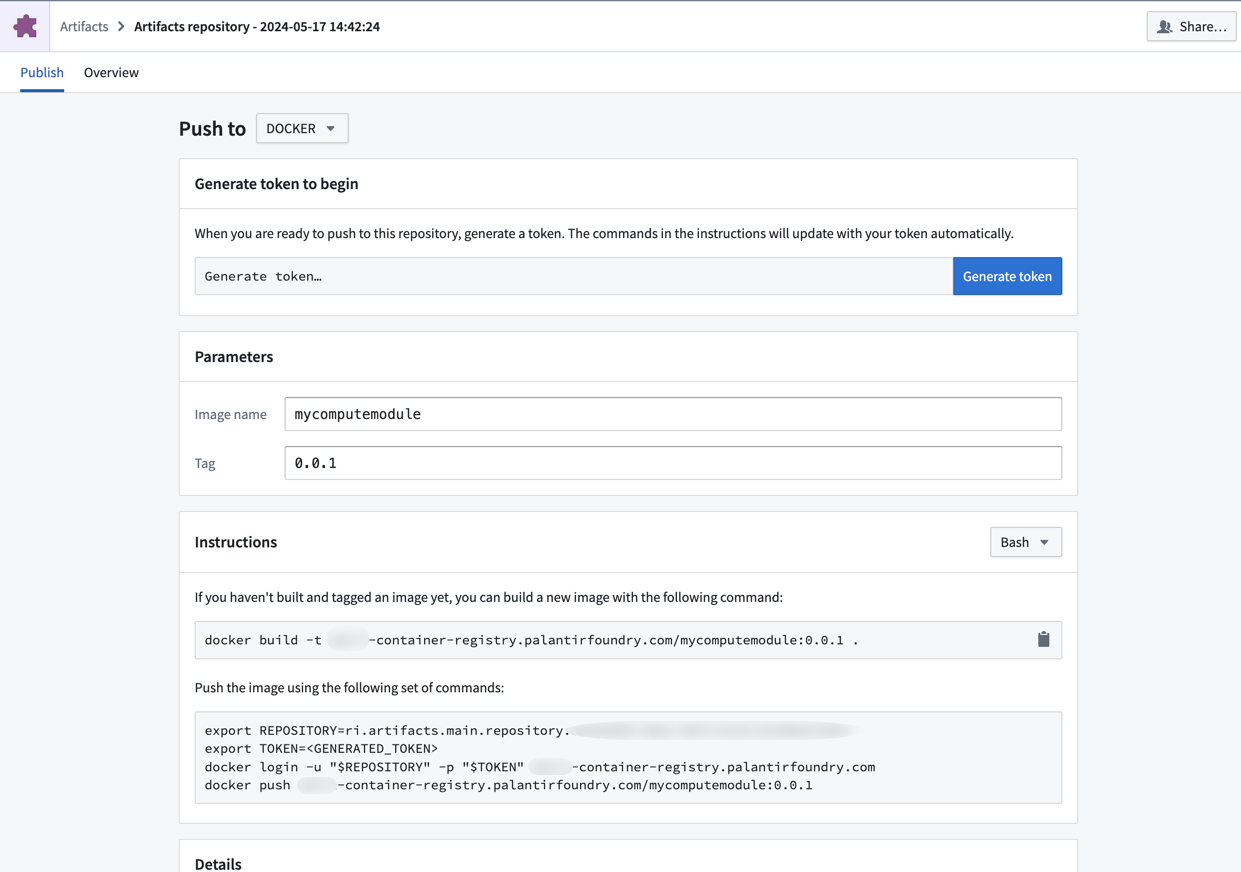Click the export TOKEN=<GENERATED_TOKEN> line
This screenshot has width=1241, height=872.
321,748
